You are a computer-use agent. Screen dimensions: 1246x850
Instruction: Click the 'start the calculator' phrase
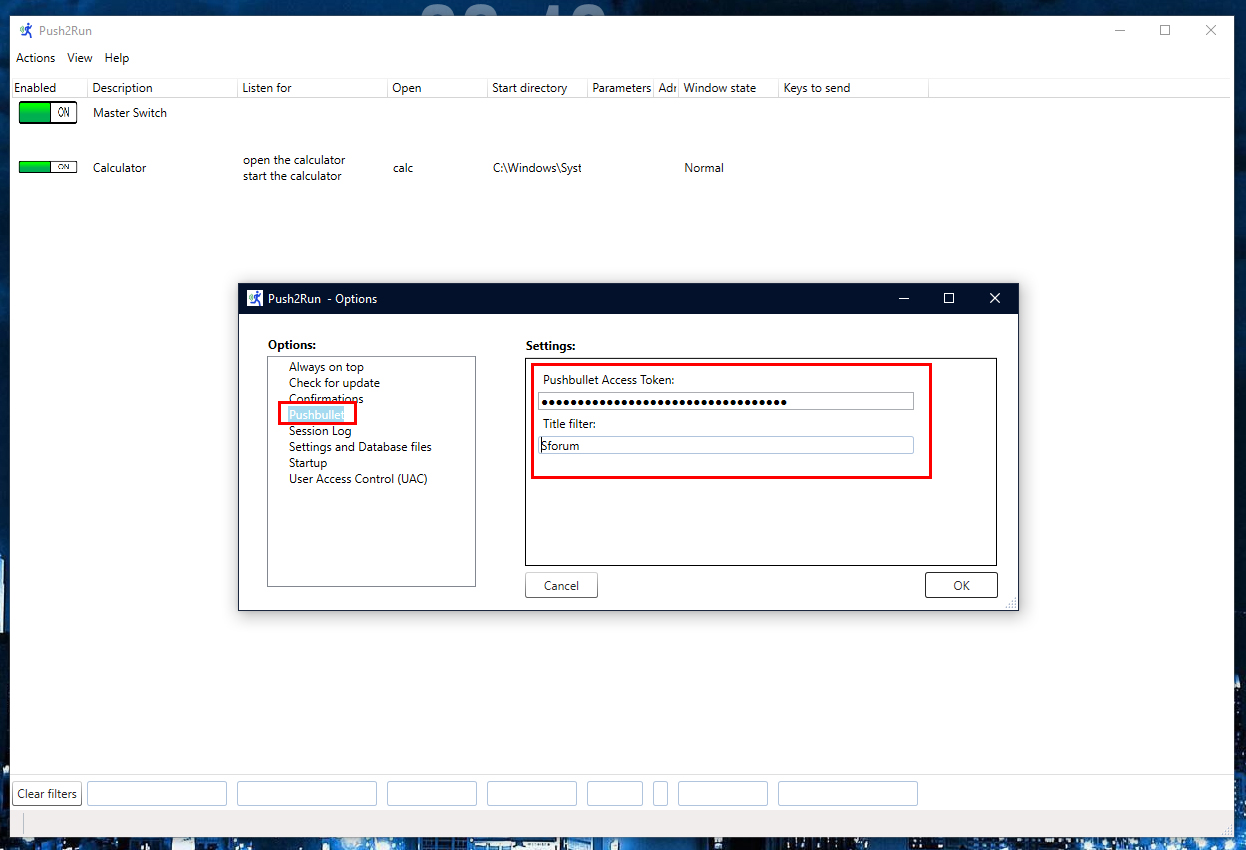tap(292, 176)
